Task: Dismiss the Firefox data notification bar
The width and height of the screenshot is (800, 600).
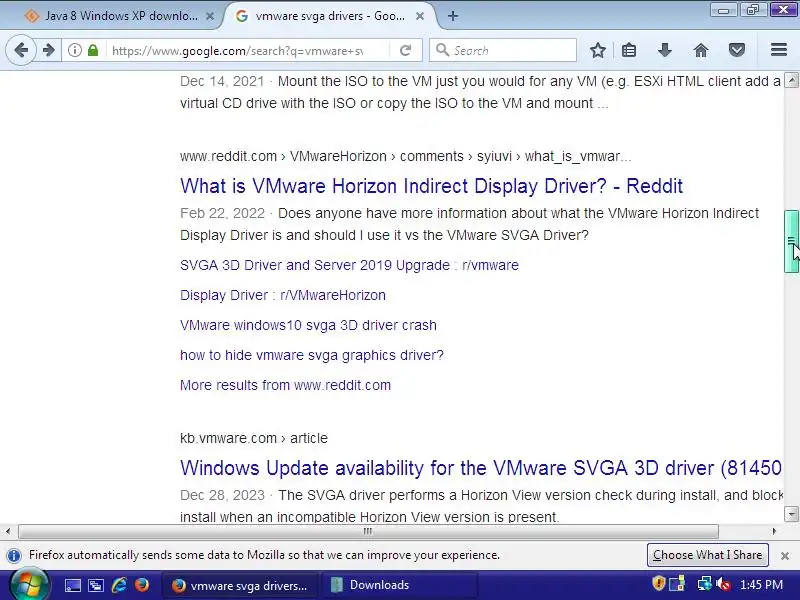Action: [x=785, y=556]
